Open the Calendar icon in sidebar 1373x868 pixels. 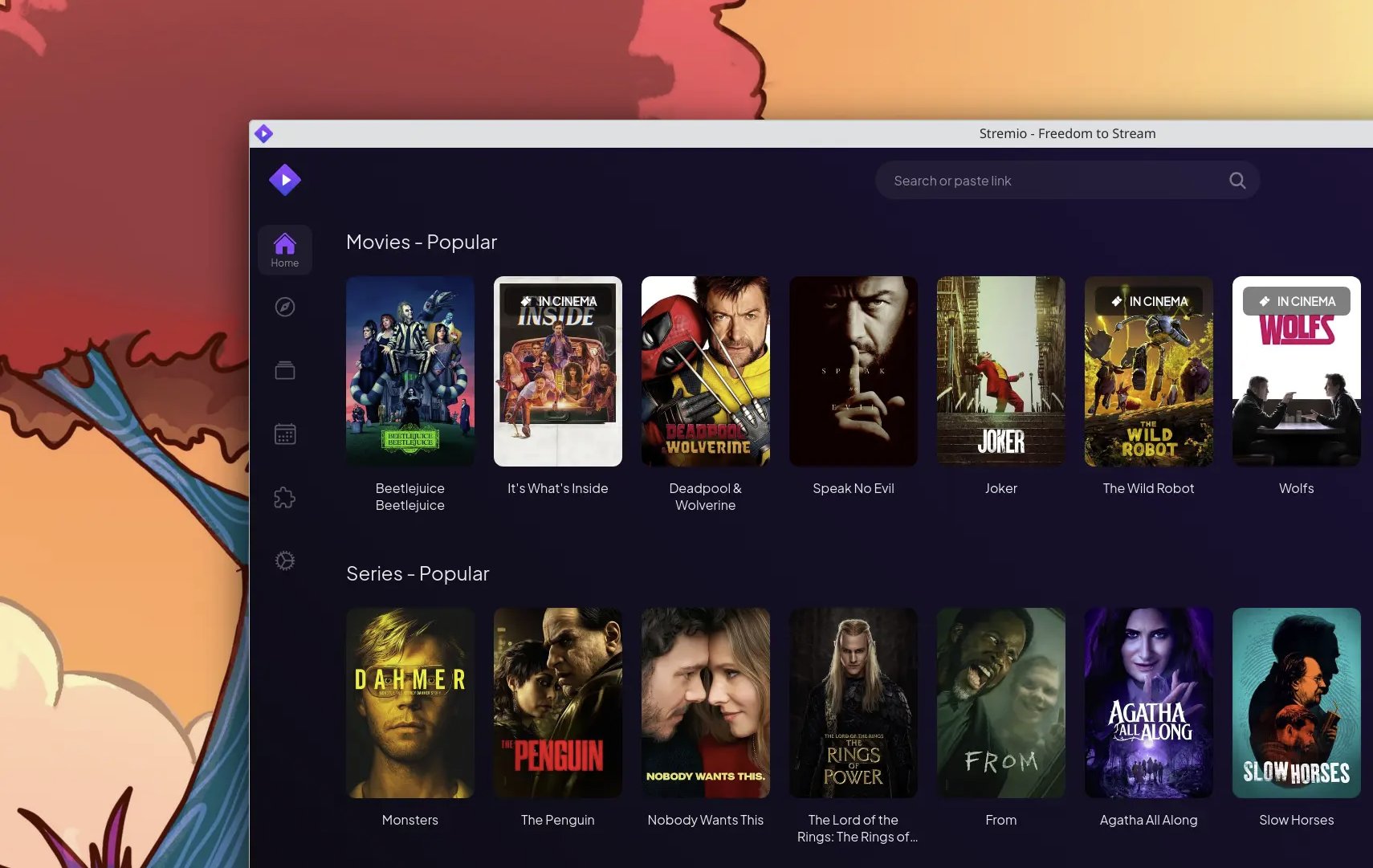(285, 434)
